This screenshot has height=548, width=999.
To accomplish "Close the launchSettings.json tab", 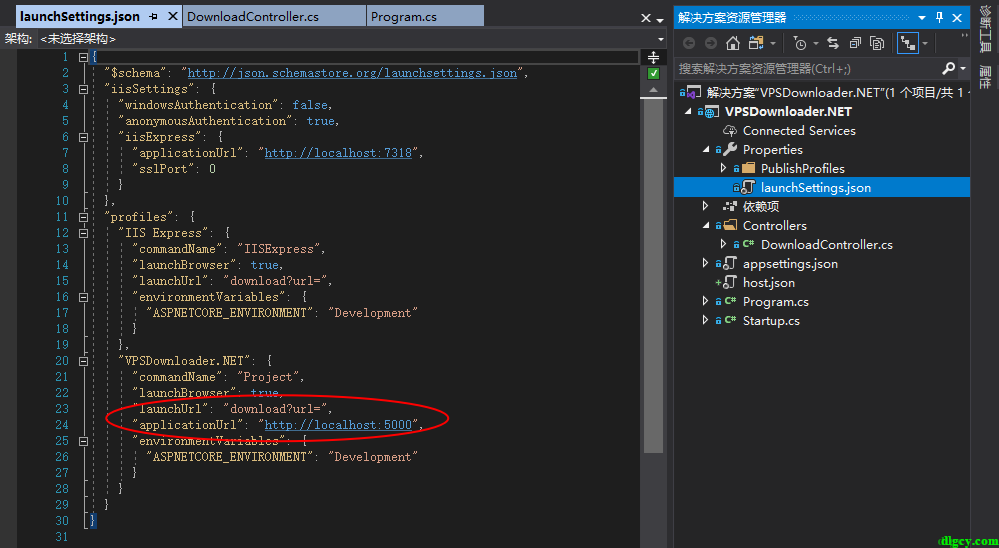I will (x=172, y=17).
